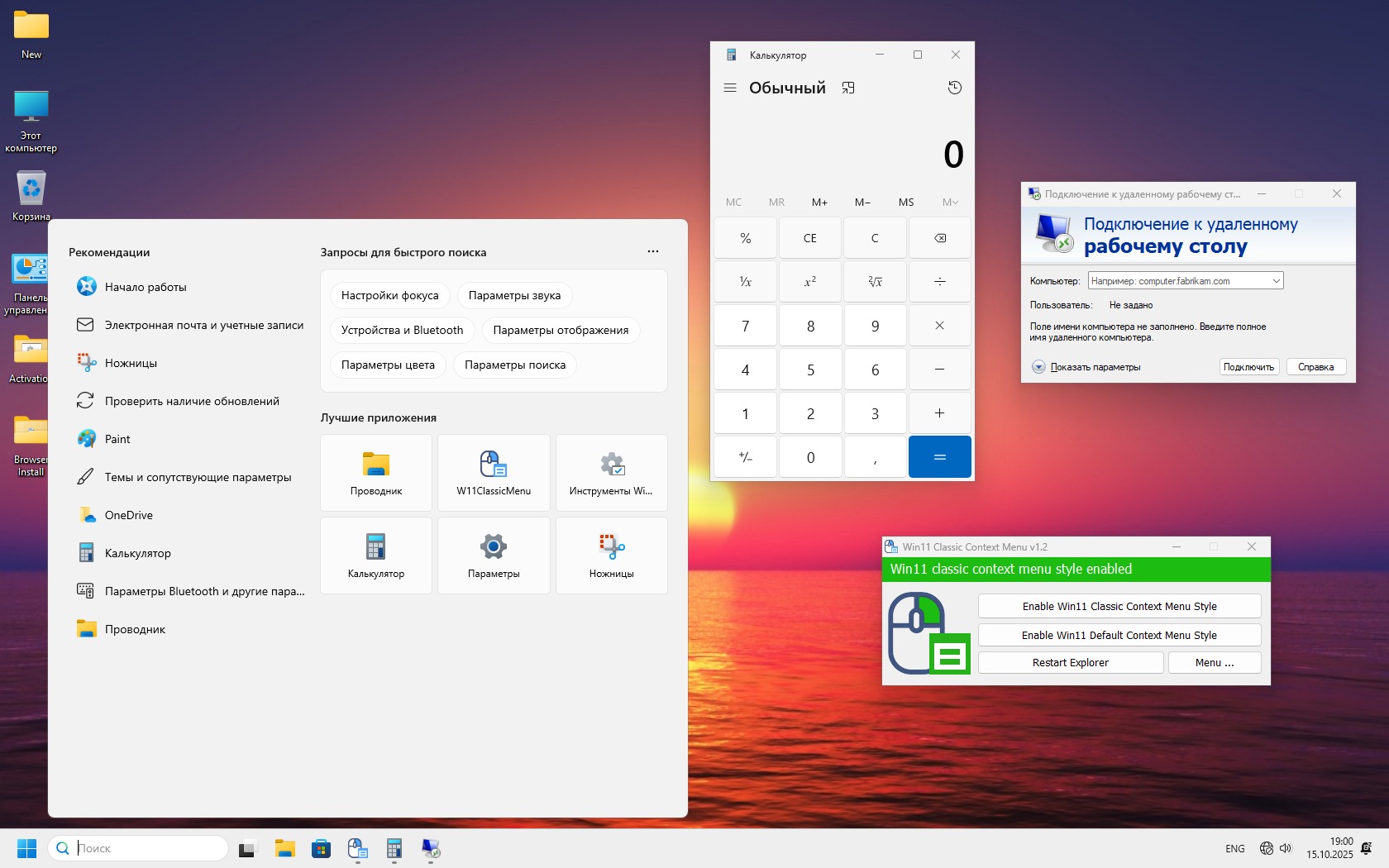Toggle calculator keep-on-top mode icon
1389x868 pixels.
[x=847, y=88]
